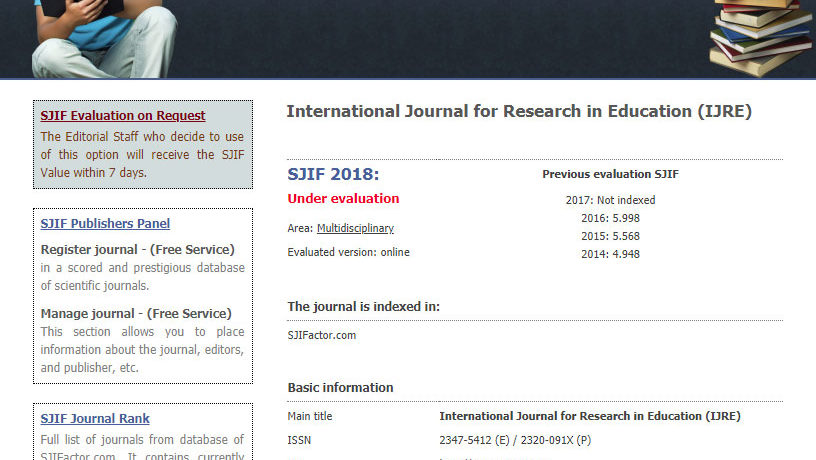816x460 pixels.
Task: Click the 2016: 5.998 score entry
Action: [610, 218]
